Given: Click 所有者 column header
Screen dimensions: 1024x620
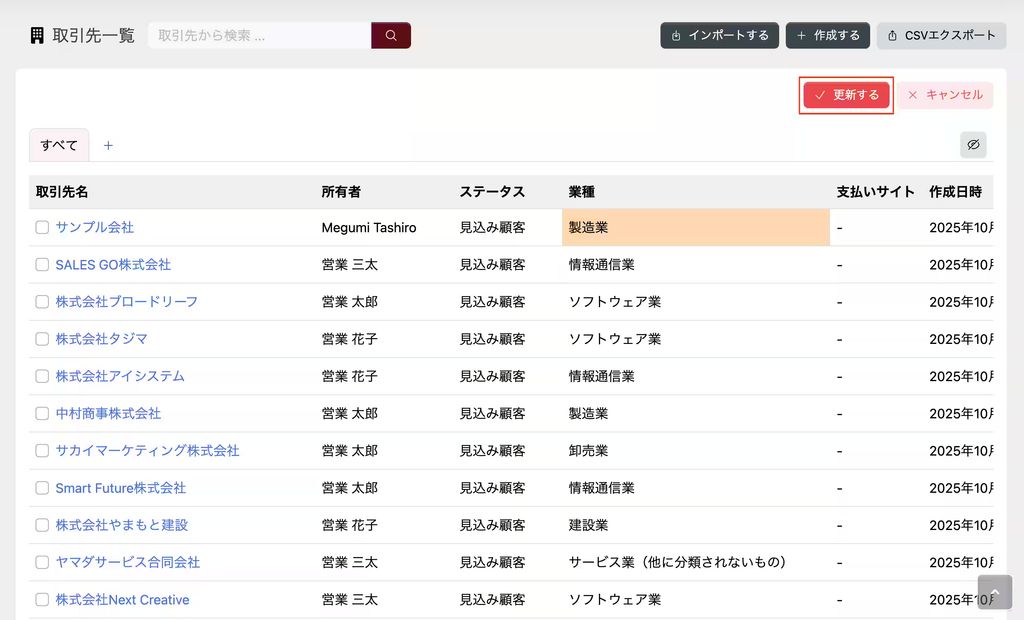Looking at the screenshot, I should point(341,192).
